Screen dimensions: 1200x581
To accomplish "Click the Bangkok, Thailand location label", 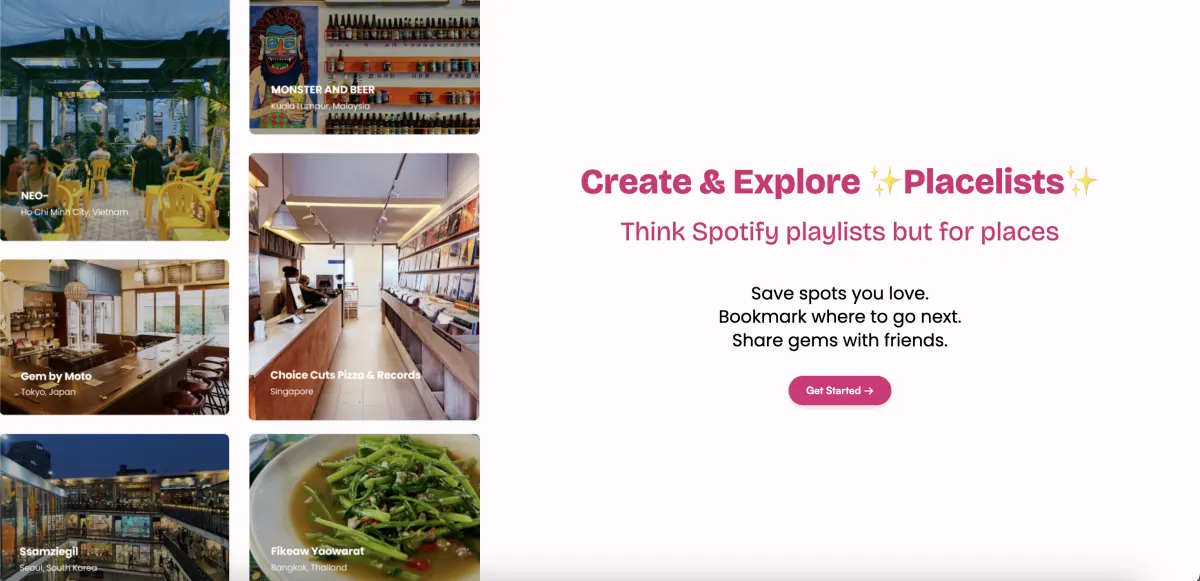I will pos(308,568).
